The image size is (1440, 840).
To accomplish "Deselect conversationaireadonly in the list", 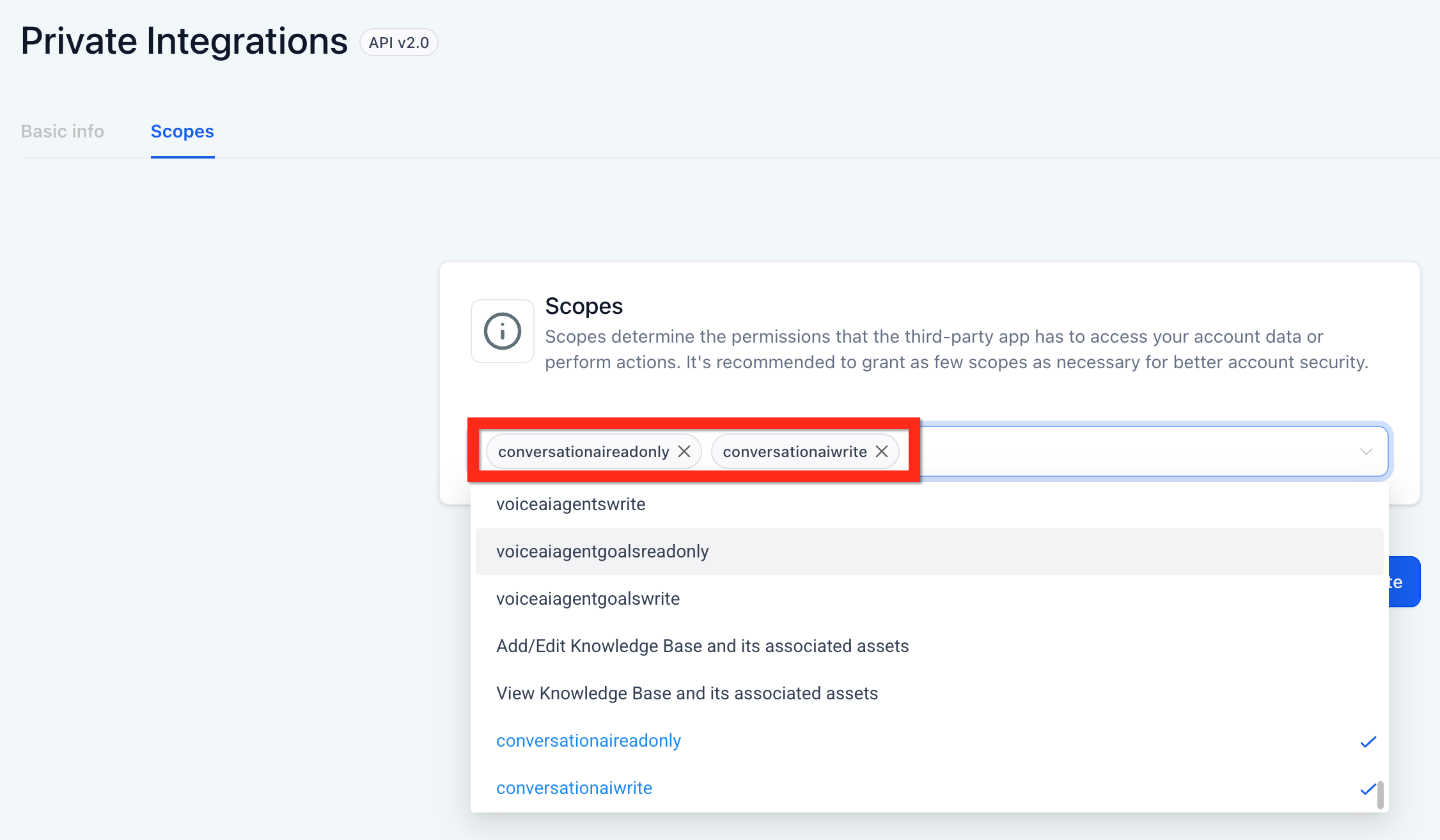I will point(588,741).
